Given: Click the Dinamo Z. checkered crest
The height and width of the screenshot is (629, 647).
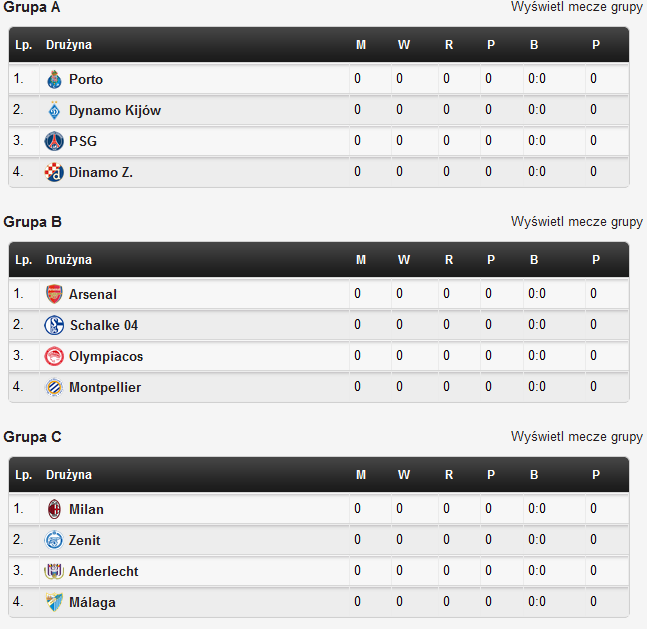Looking at the screenshot, I should pyautogui.click(x=54, y=172).
